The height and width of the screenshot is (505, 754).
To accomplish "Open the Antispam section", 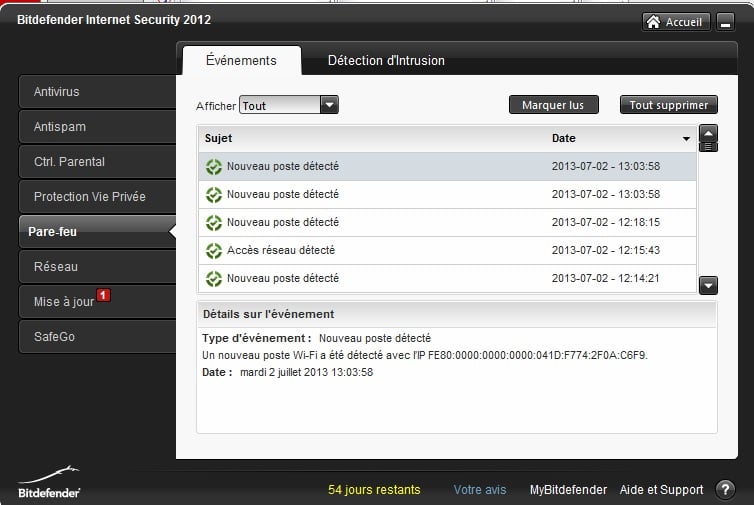I will click(x=97, y=126).
